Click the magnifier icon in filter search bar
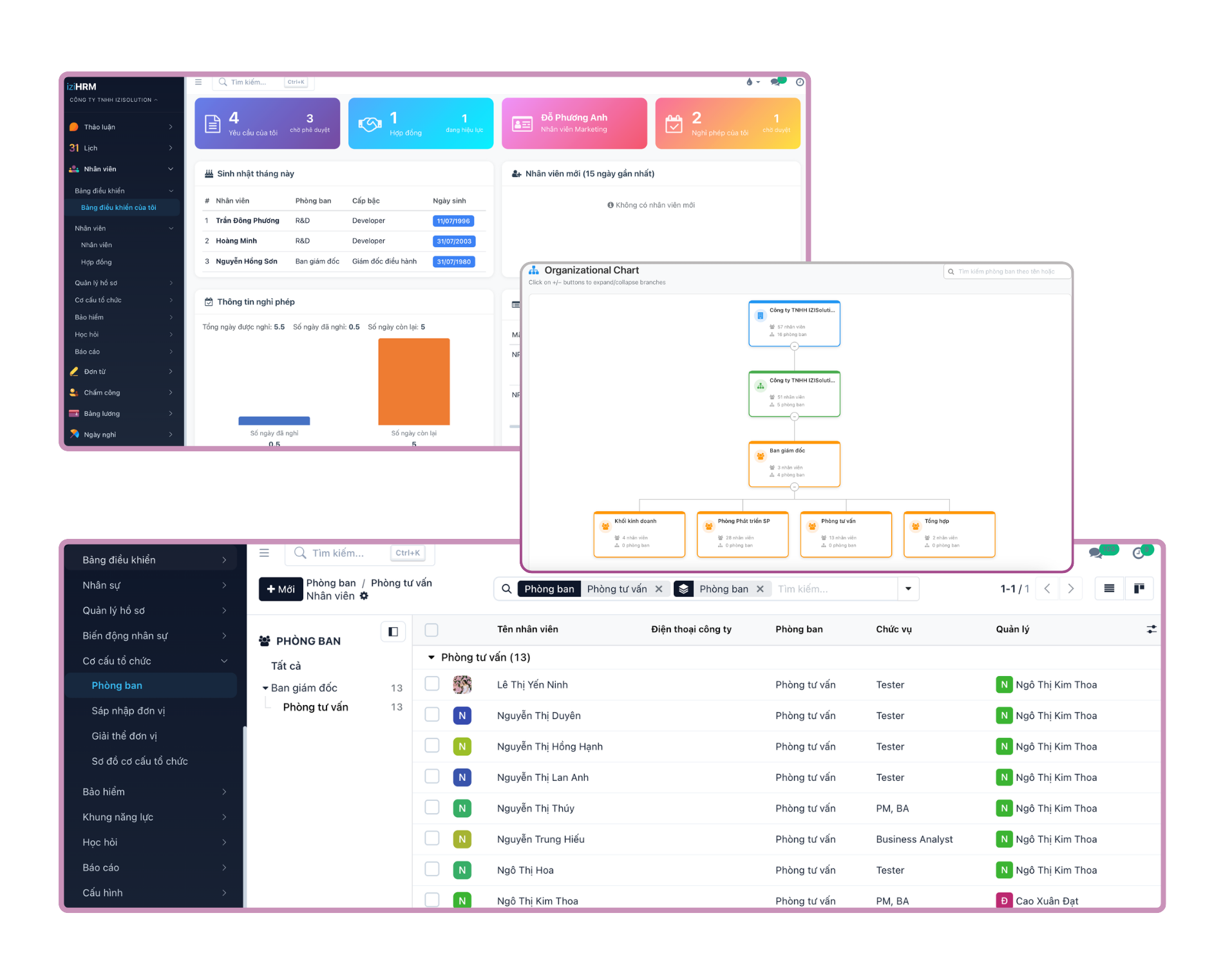Viewport: 1232px width, 958px height. [x=507, y=589]
